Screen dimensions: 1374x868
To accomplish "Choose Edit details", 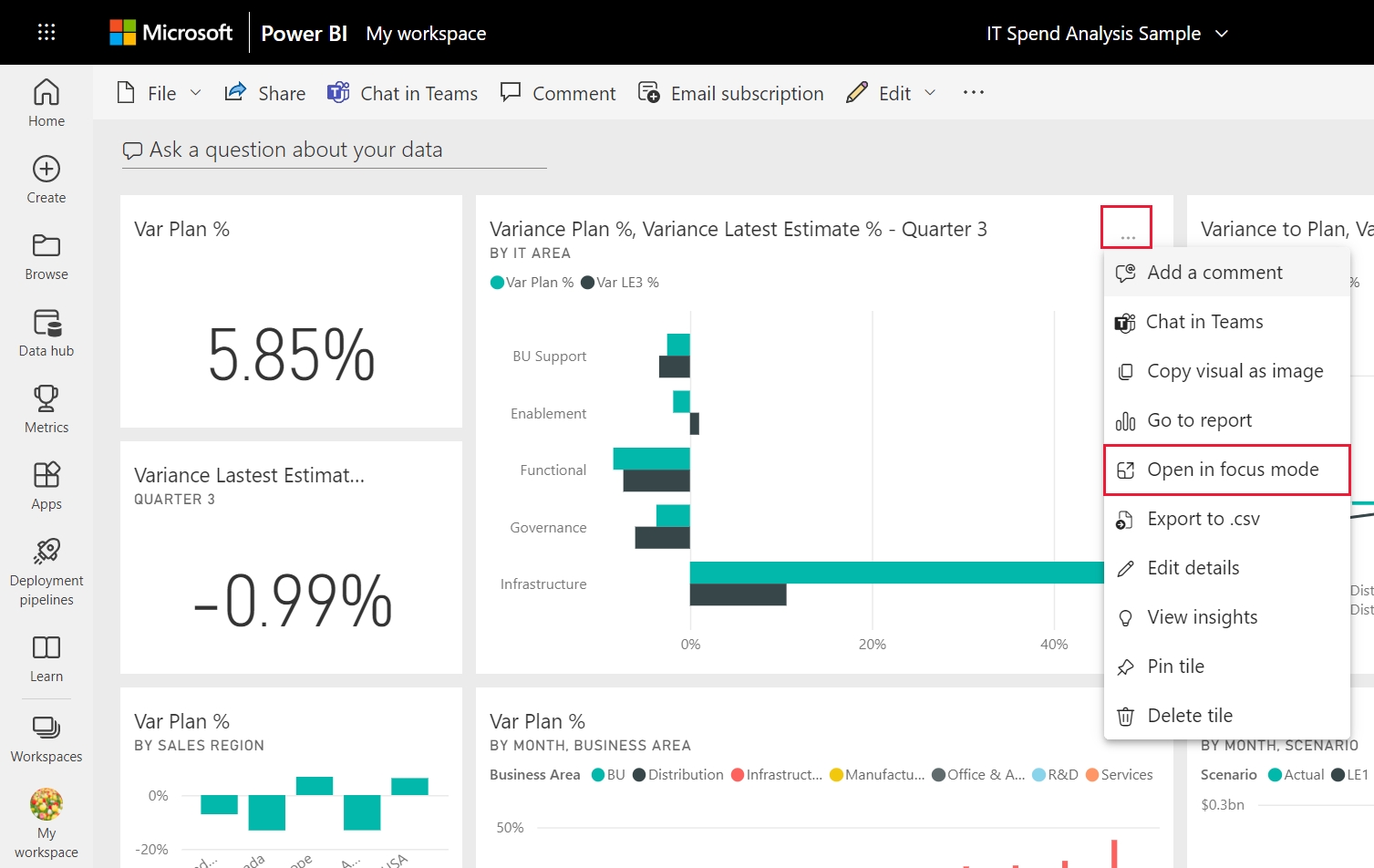I will (1227, 568).
